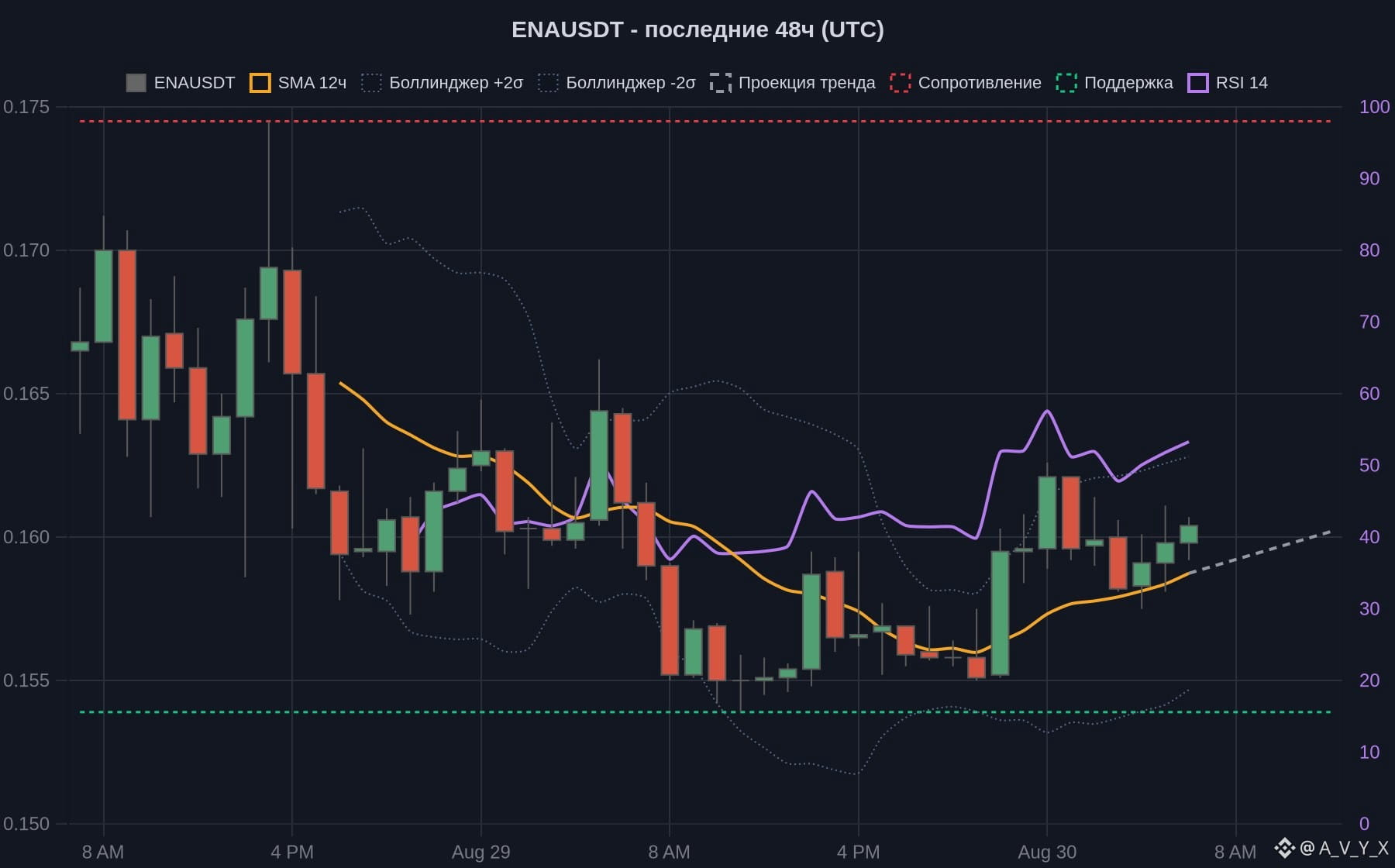Click the purple RSI 14 legend swatch
The image size is (1395, 868).
click(1198, 83)
